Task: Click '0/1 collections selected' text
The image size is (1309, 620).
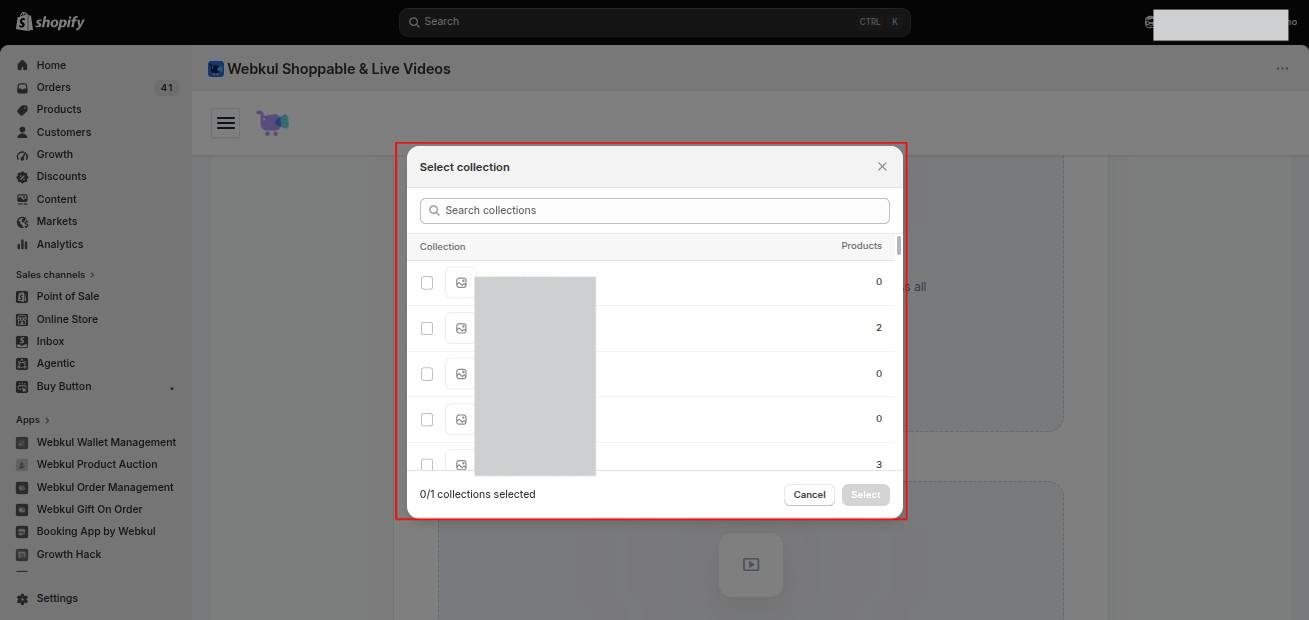Action: pos(478,494)
